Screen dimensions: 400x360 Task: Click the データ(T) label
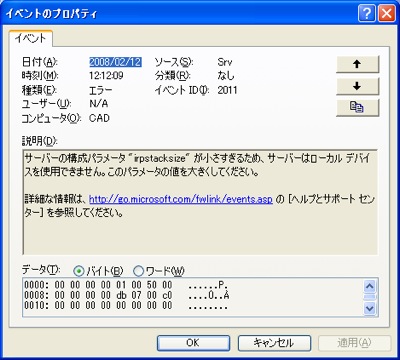click(41, 270)
